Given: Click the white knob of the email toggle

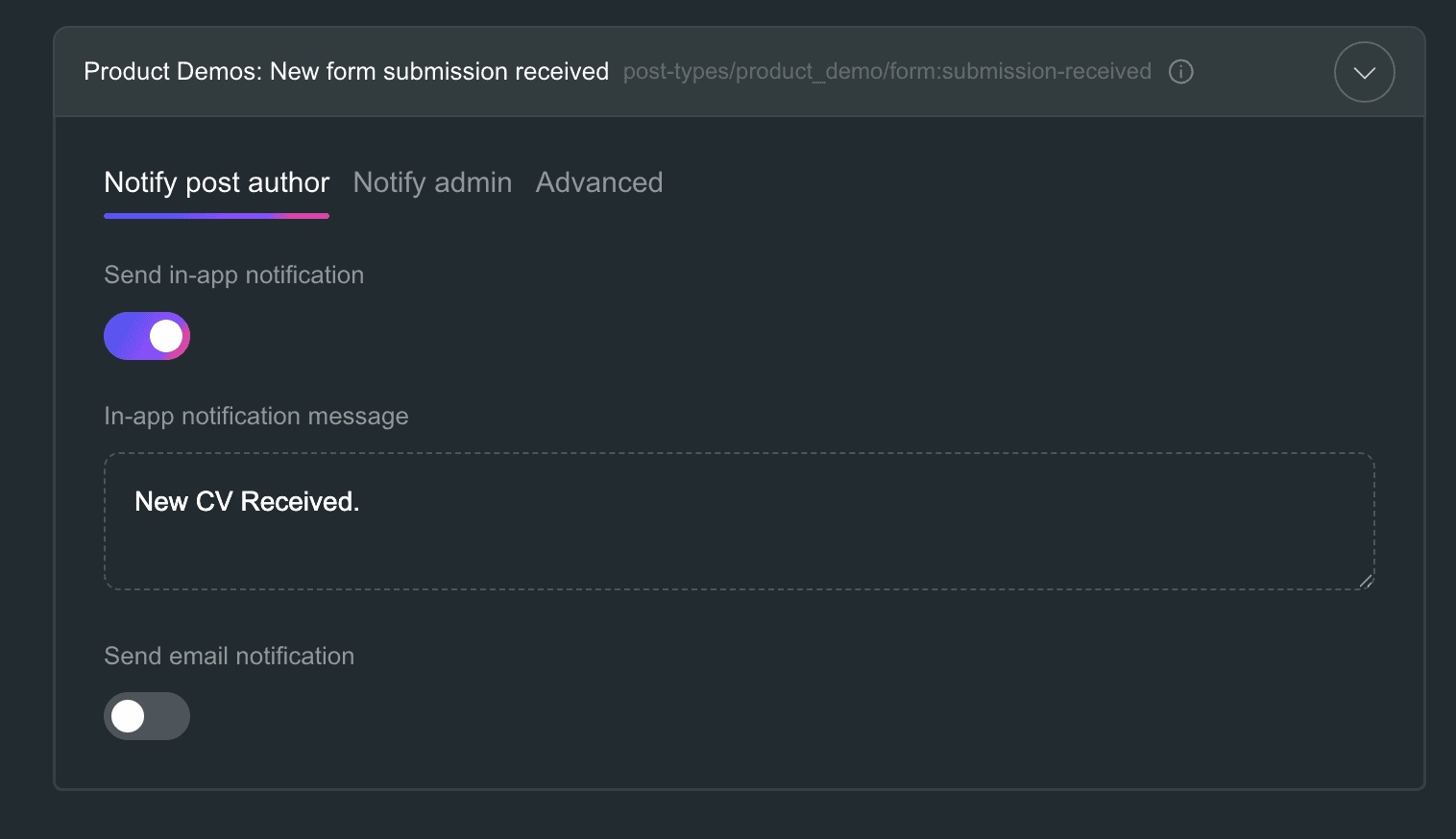Looking at the screenshot, I should (128, 716).
